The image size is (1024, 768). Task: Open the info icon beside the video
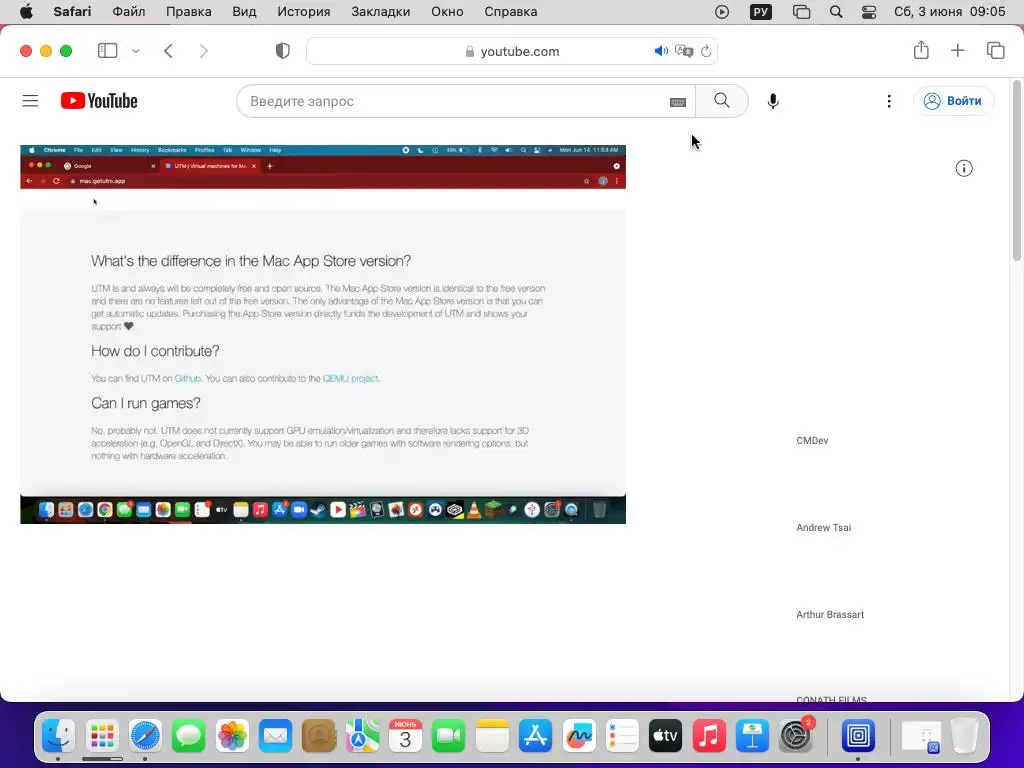tap(964, 168)
